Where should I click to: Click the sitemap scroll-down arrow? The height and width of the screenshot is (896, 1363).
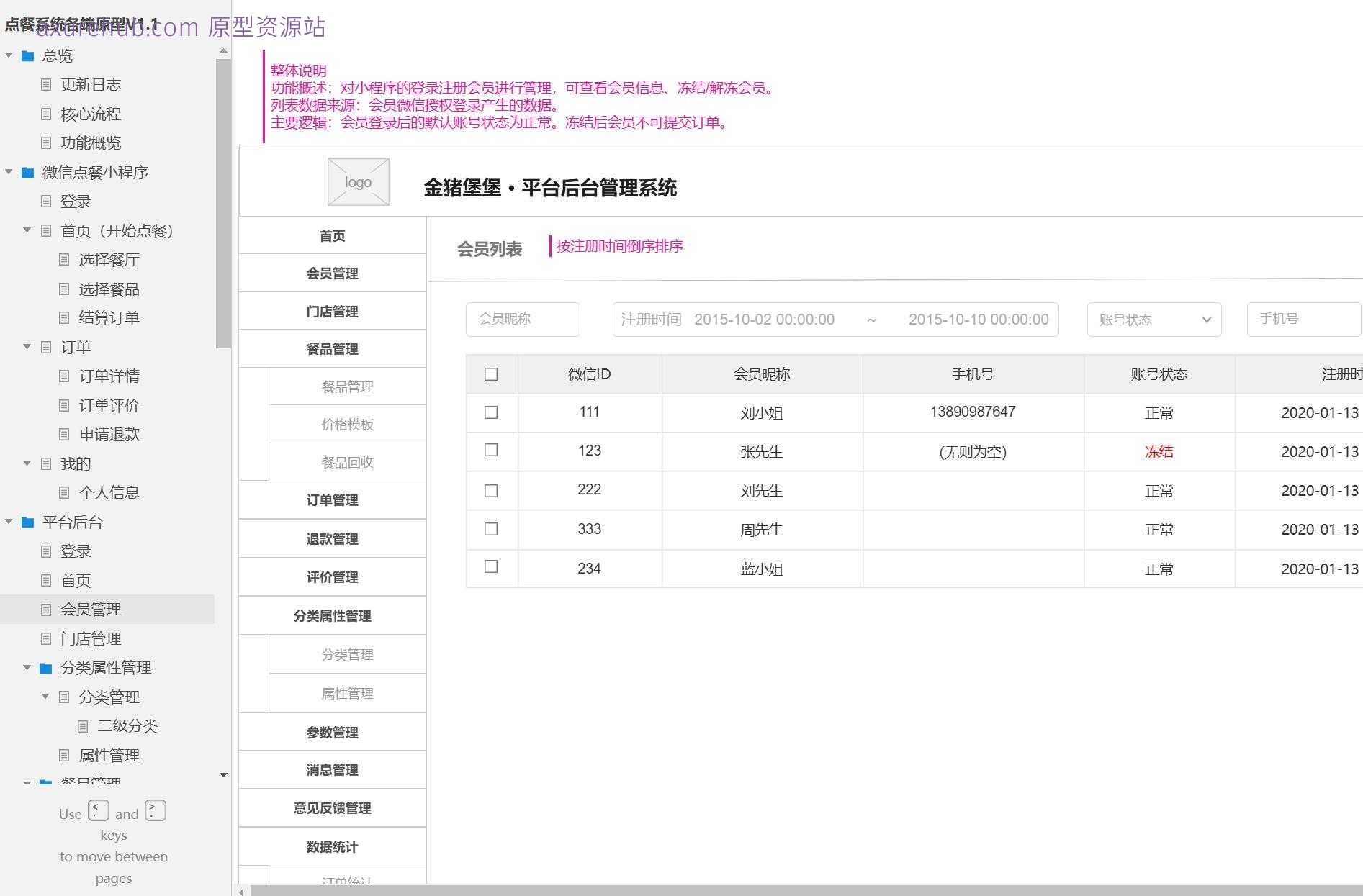pyautogui.click(x=223, y=775)
